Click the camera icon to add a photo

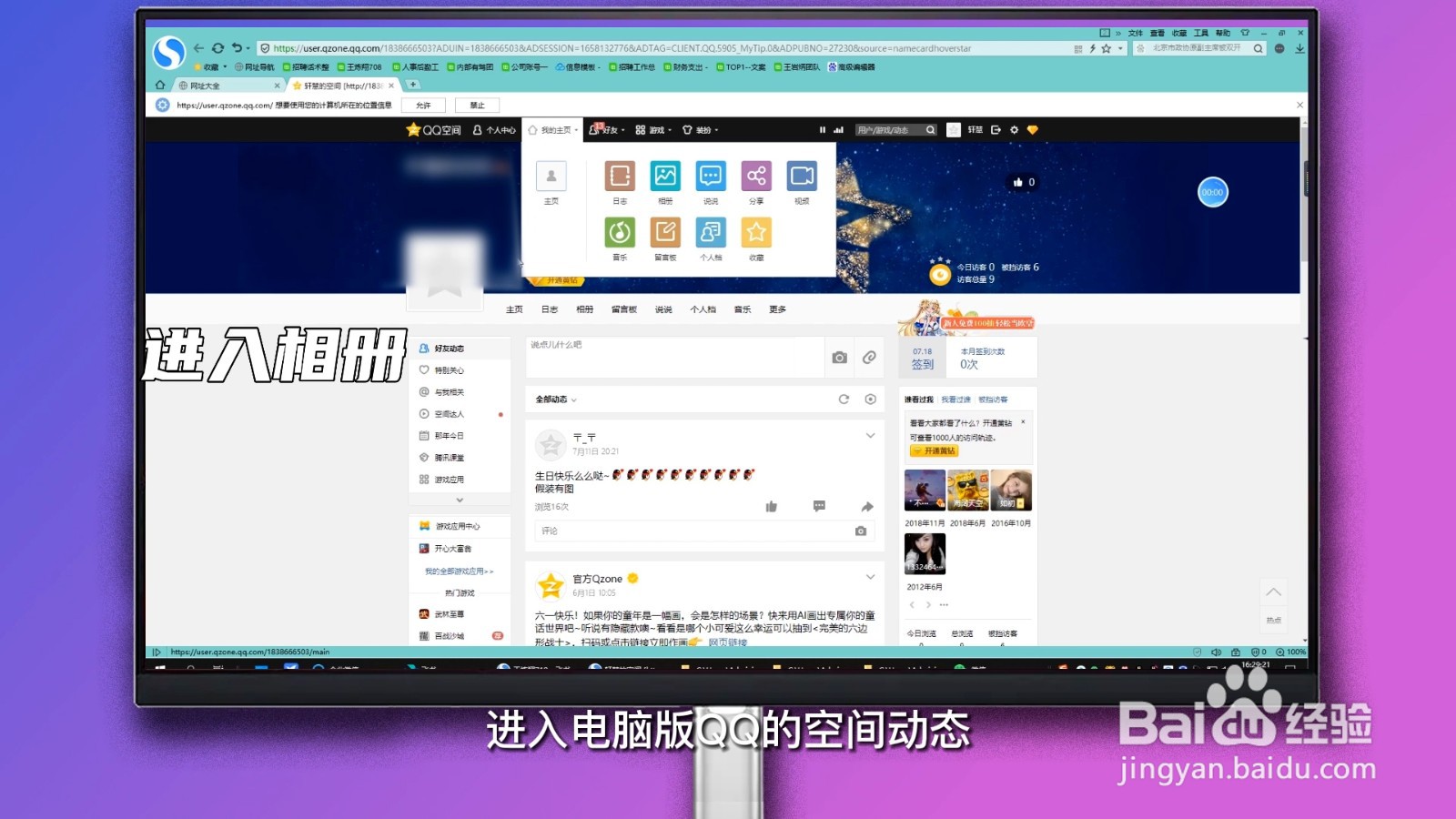pos(839,358)
